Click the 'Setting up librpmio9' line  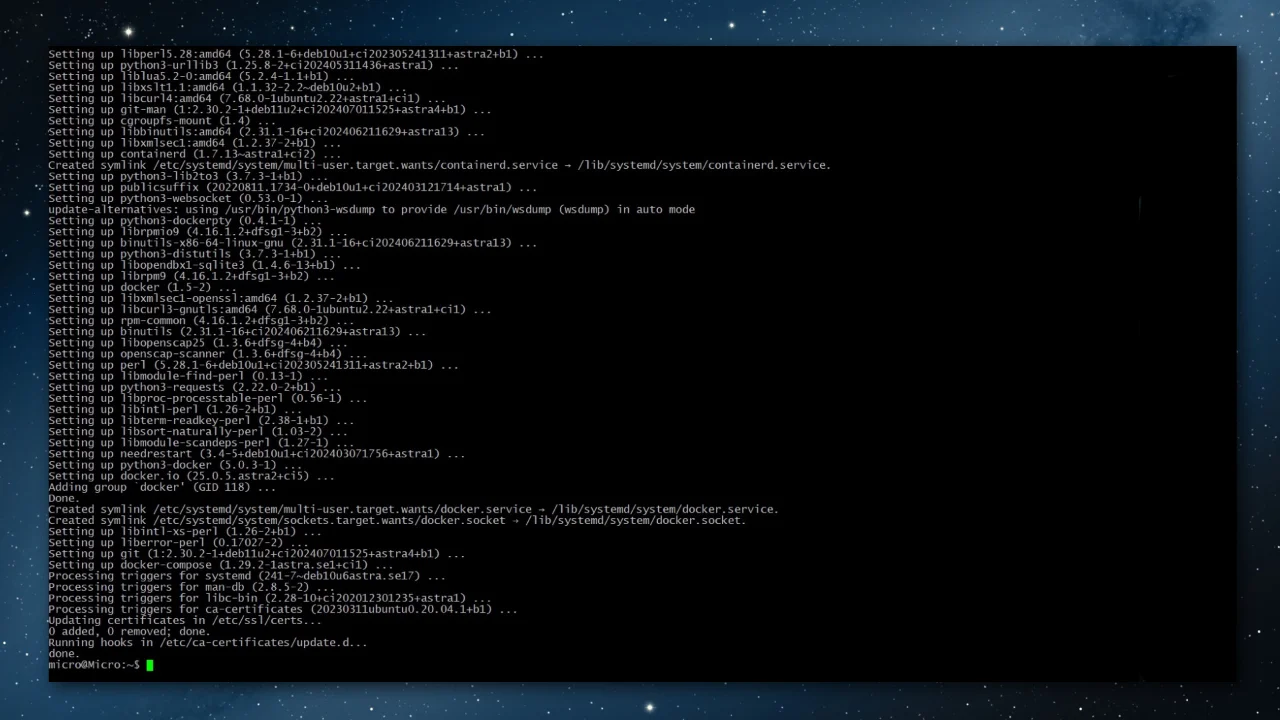pos(198,231)
